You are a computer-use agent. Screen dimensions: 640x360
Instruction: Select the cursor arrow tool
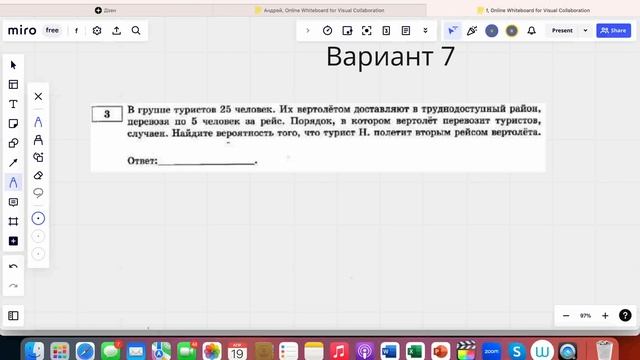pos(13,65)
